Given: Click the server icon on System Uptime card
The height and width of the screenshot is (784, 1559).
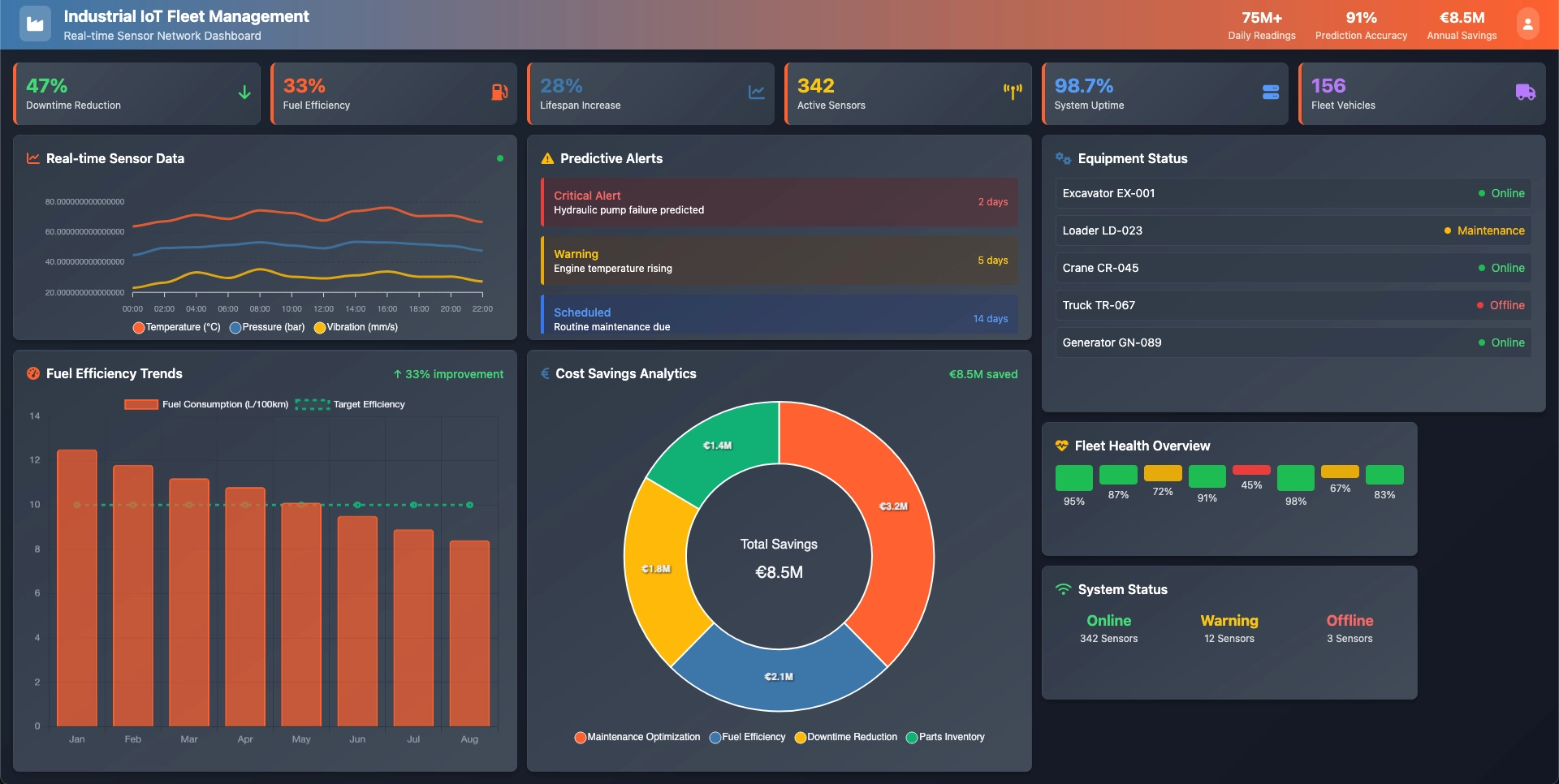Looking at the screenshot, I should pyautogui.click(x=1271, y=92).
